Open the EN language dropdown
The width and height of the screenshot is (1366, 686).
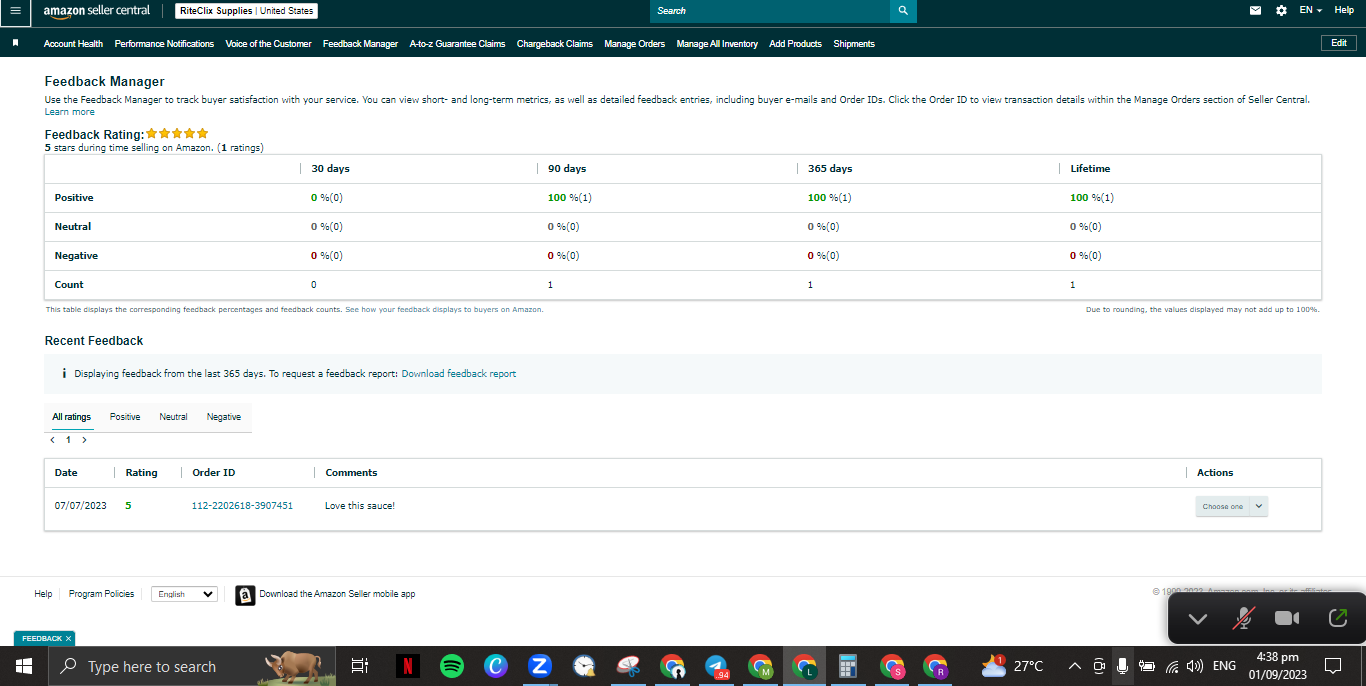pos(1311,10)
